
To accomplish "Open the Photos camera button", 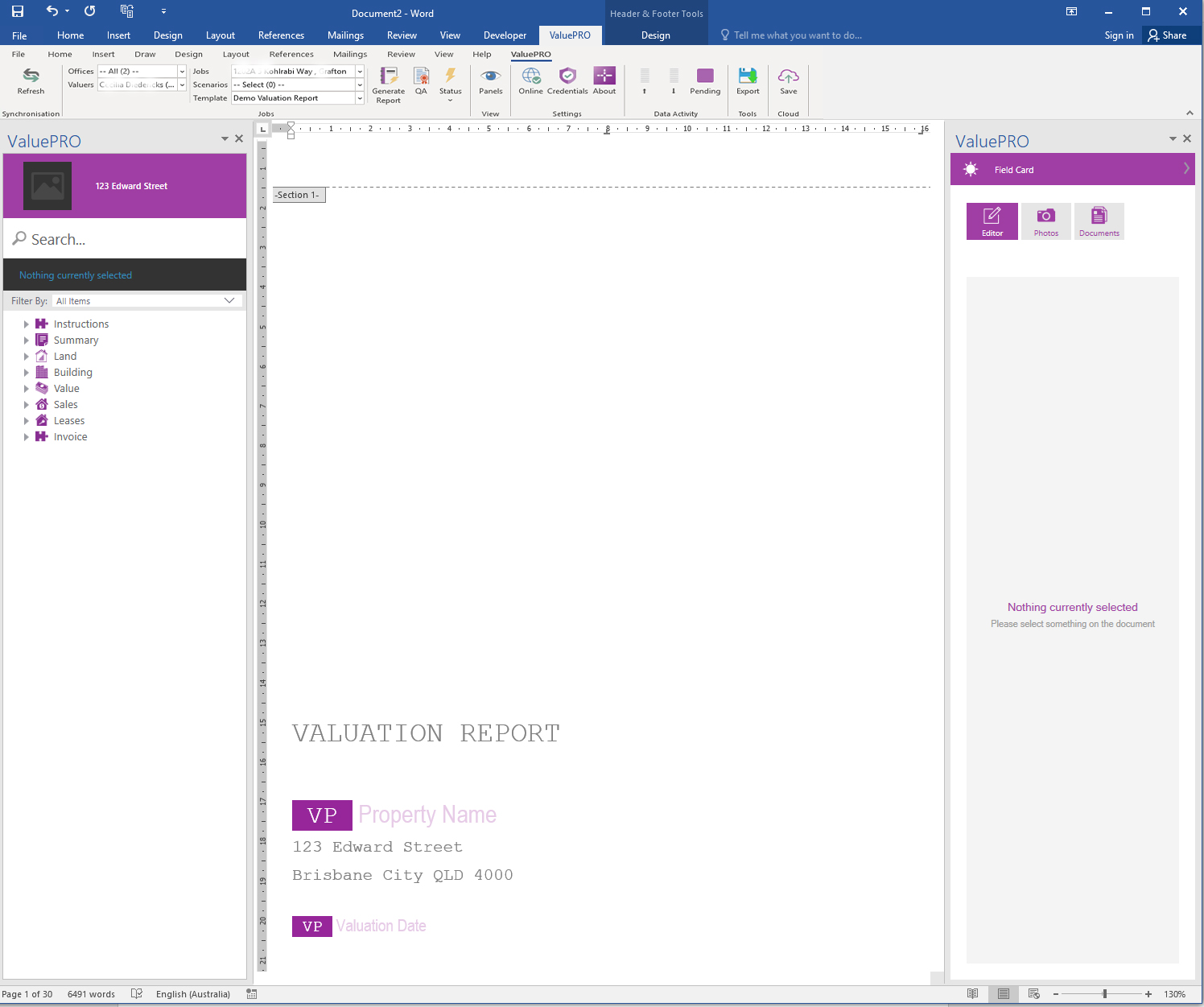I will click(1046, 221).
